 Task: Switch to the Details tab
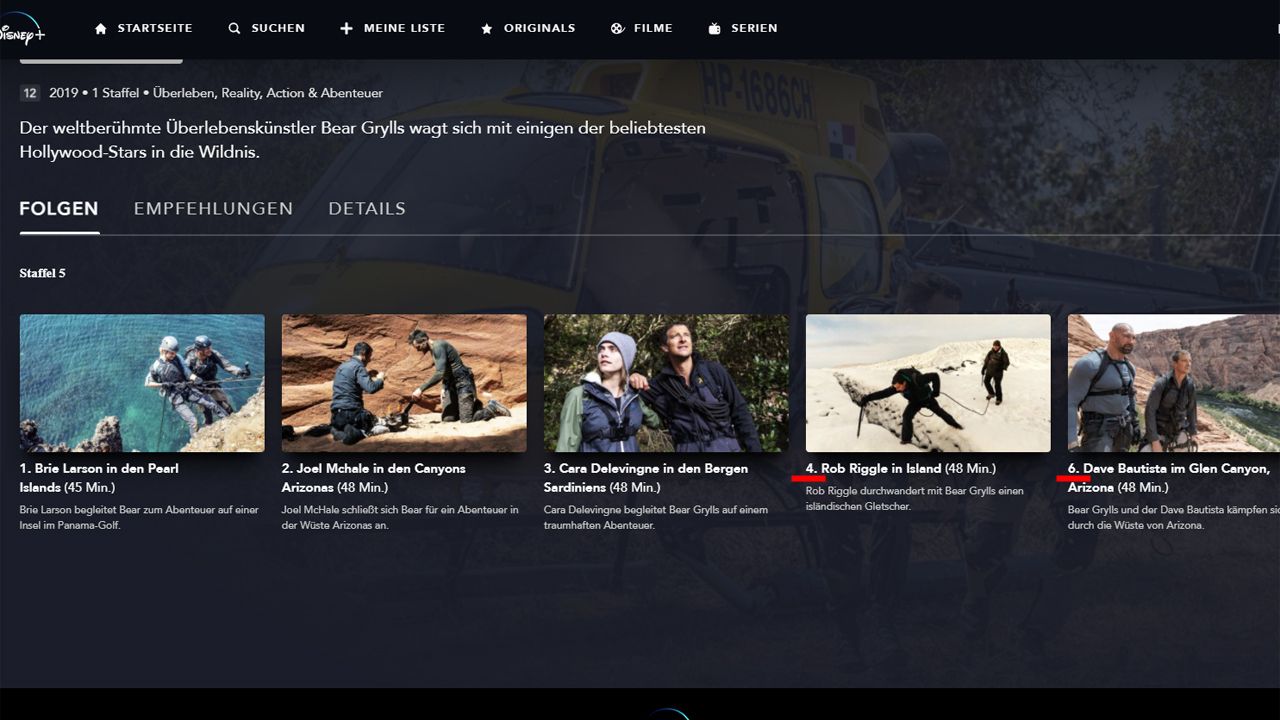click(367, 209)
